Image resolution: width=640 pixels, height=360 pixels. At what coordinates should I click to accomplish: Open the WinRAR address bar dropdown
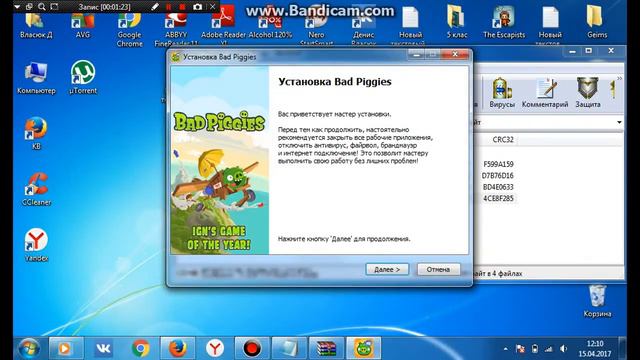[x=619, y=122]
